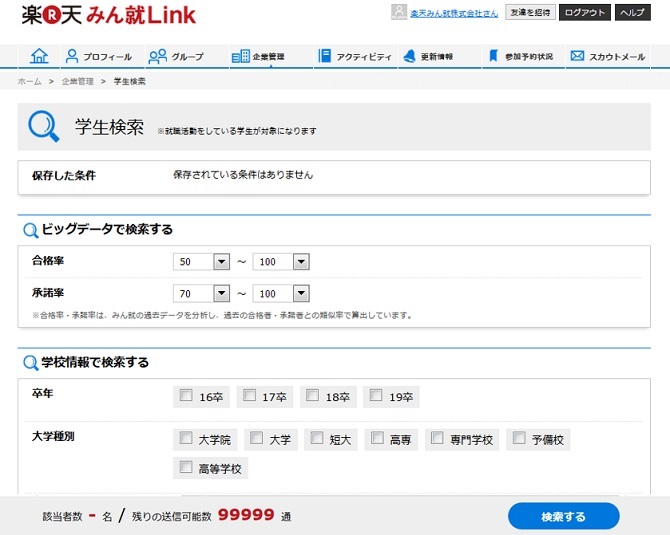Click the reservation status bookmark icon
This screenshot has height=535, width=670.
click(493, 57)
